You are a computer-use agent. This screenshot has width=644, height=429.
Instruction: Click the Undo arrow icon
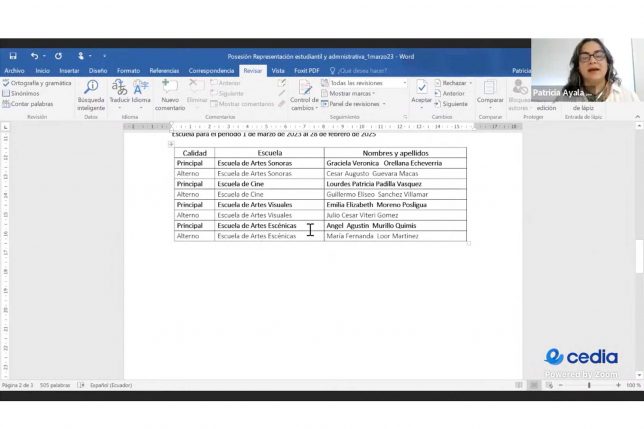pos(35,56)
